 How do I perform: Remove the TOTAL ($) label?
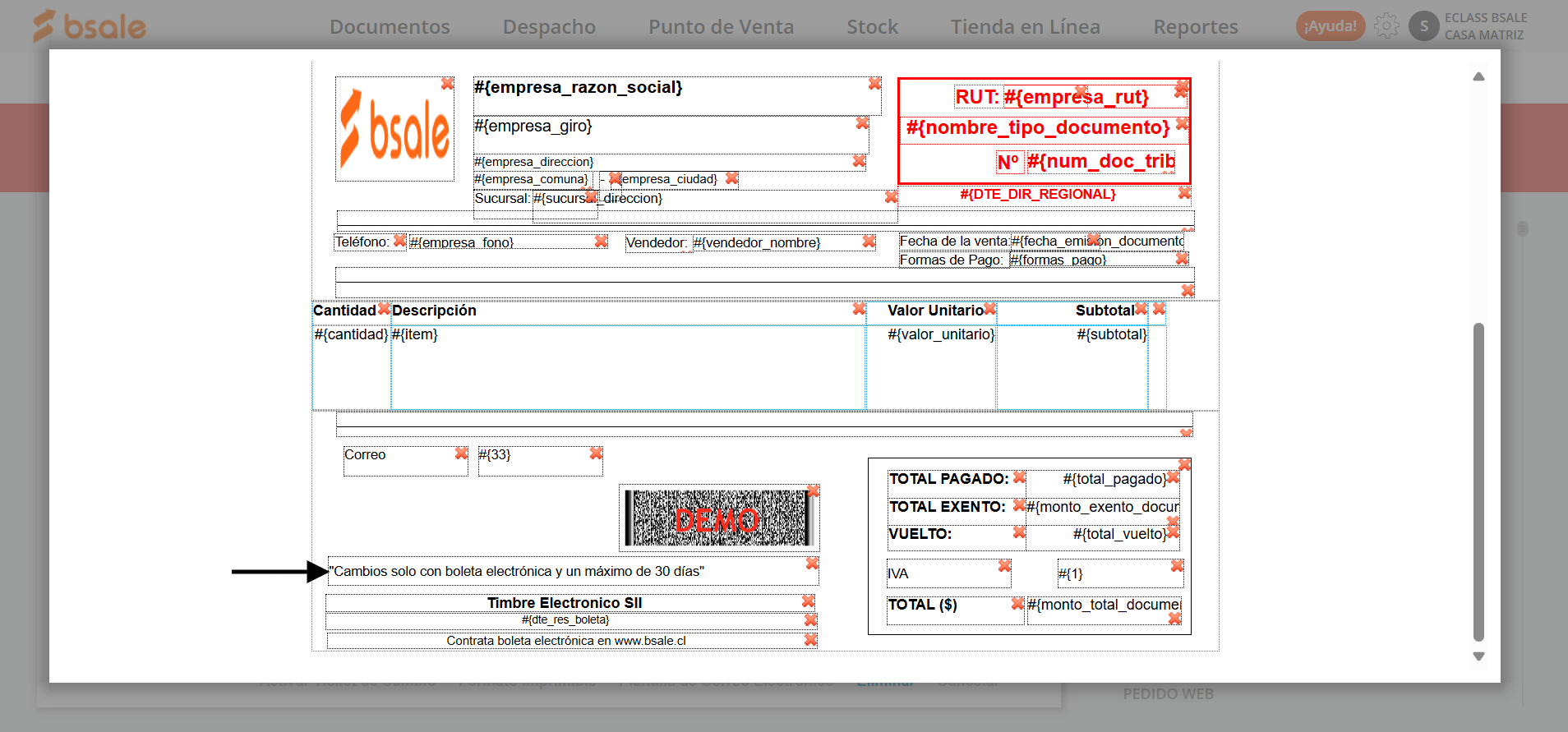tap(1017, 604)
